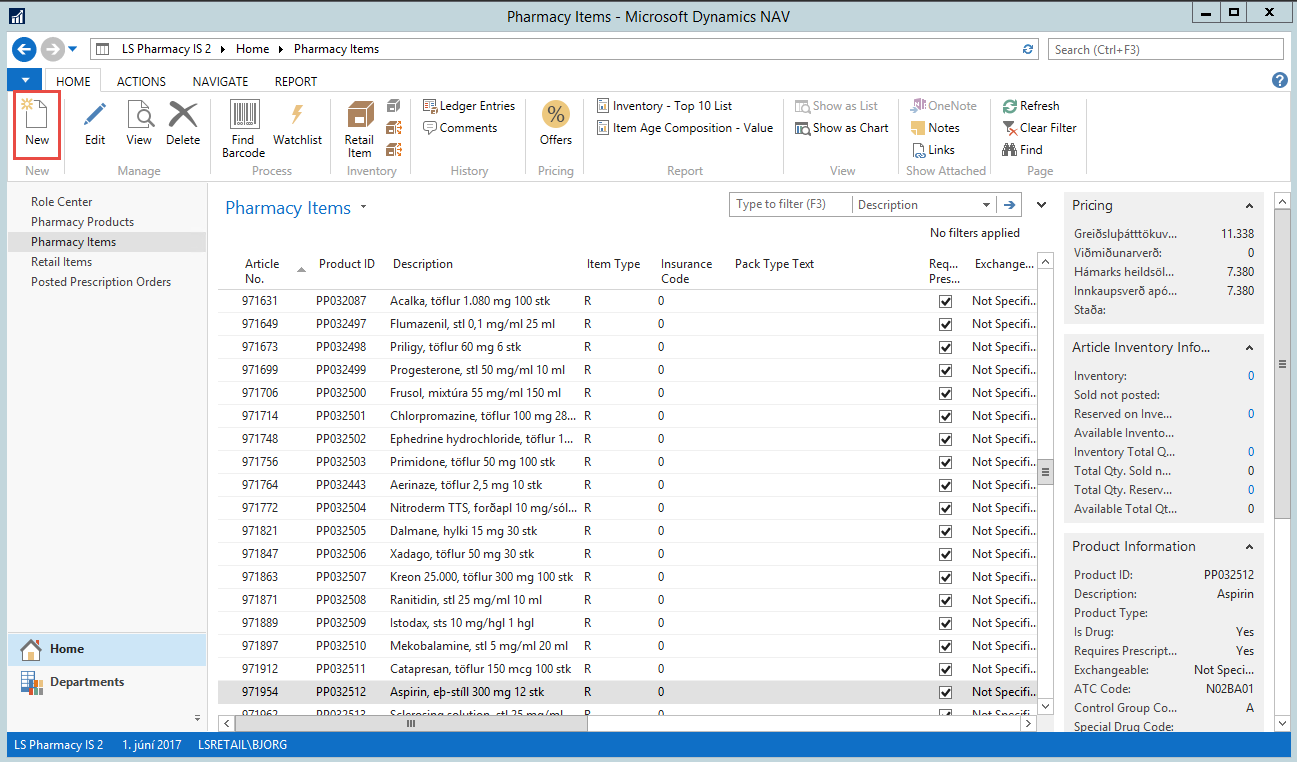Open the Retail Item box icon
The image size is (1297, 762).
click(x=359, y=116)
